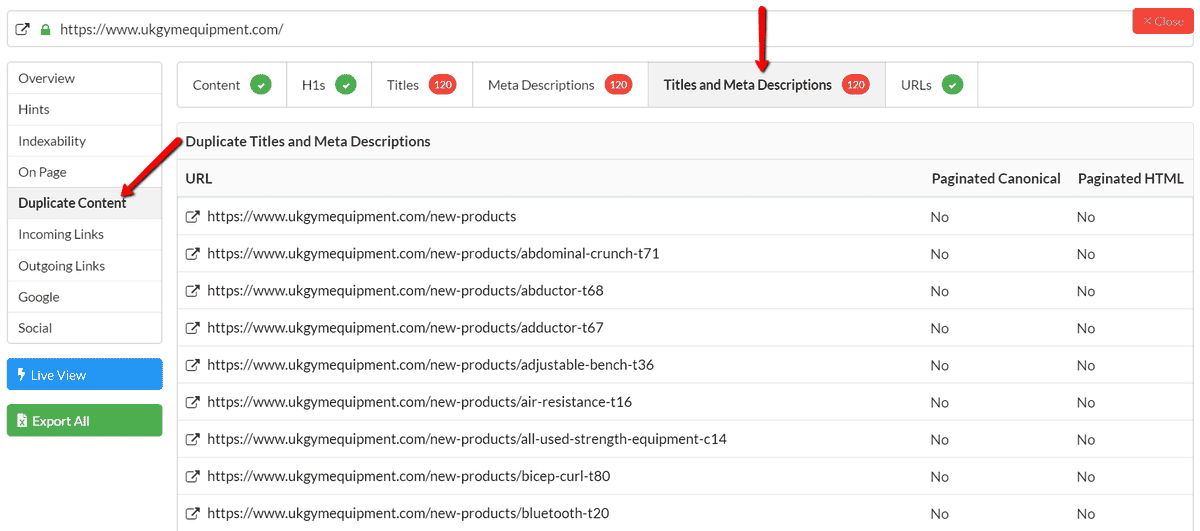
Task: Open external link icon for adductor-t67 row
Action: tap(193, 328)
